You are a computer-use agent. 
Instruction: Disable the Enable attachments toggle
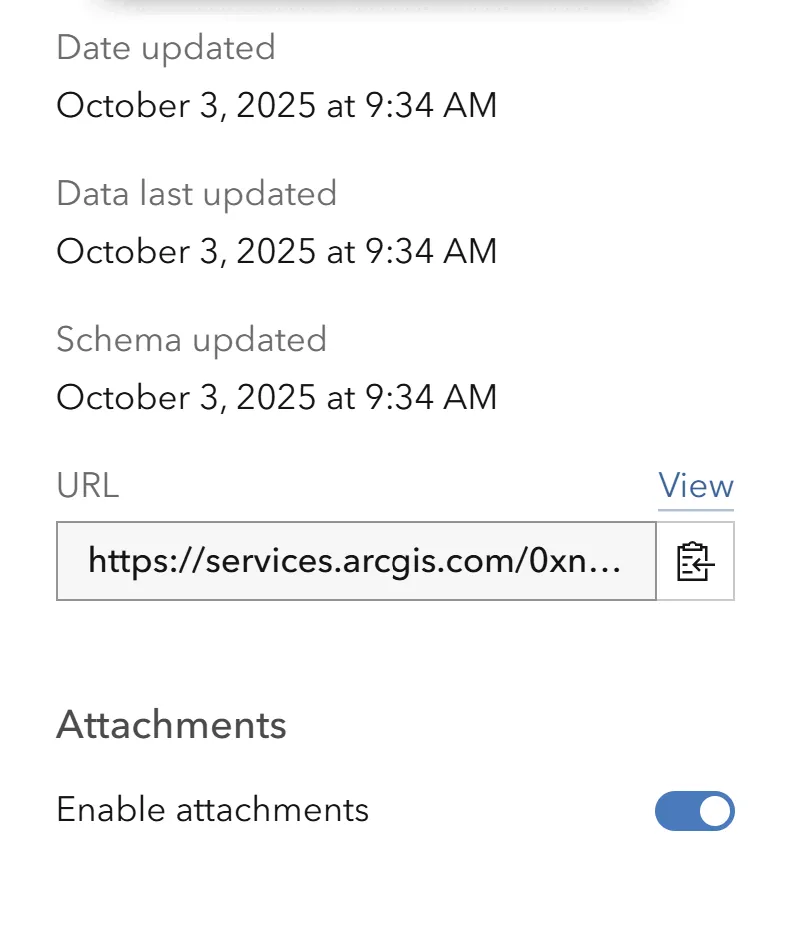click(695, 811)
